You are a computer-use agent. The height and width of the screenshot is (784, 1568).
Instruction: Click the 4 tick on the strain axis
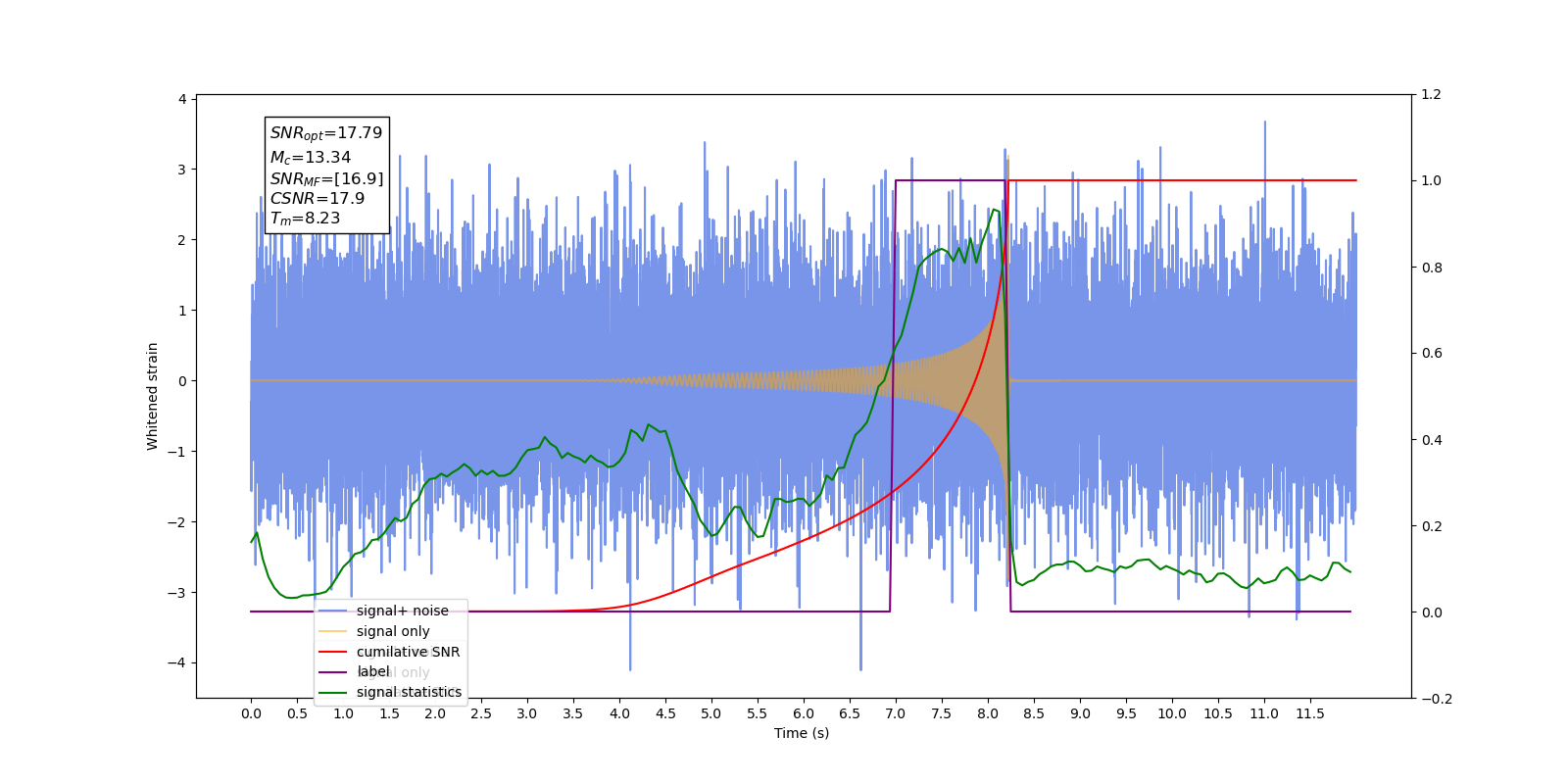[182, 99]
